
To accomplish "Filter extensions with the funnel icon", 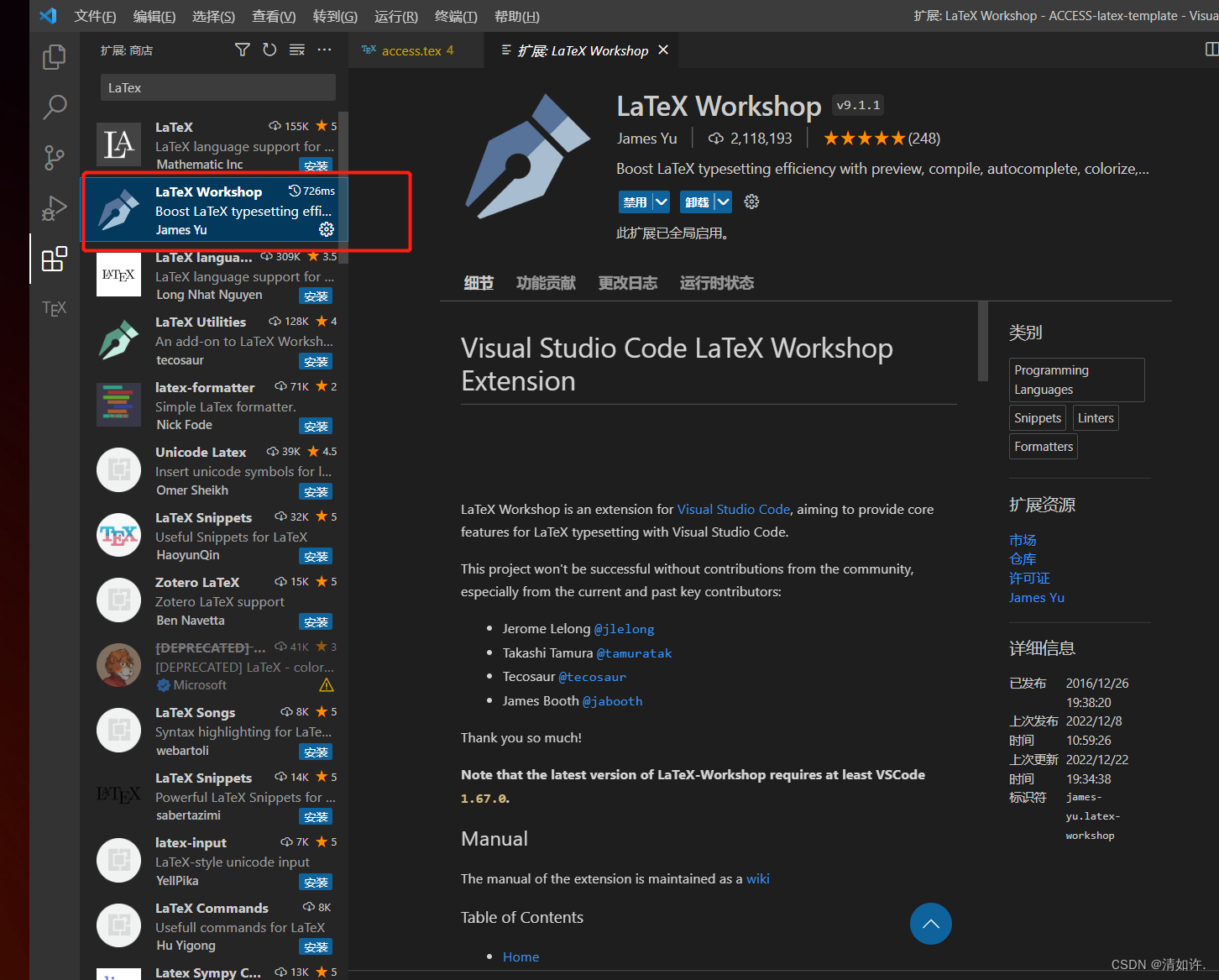I will point(243,50).
